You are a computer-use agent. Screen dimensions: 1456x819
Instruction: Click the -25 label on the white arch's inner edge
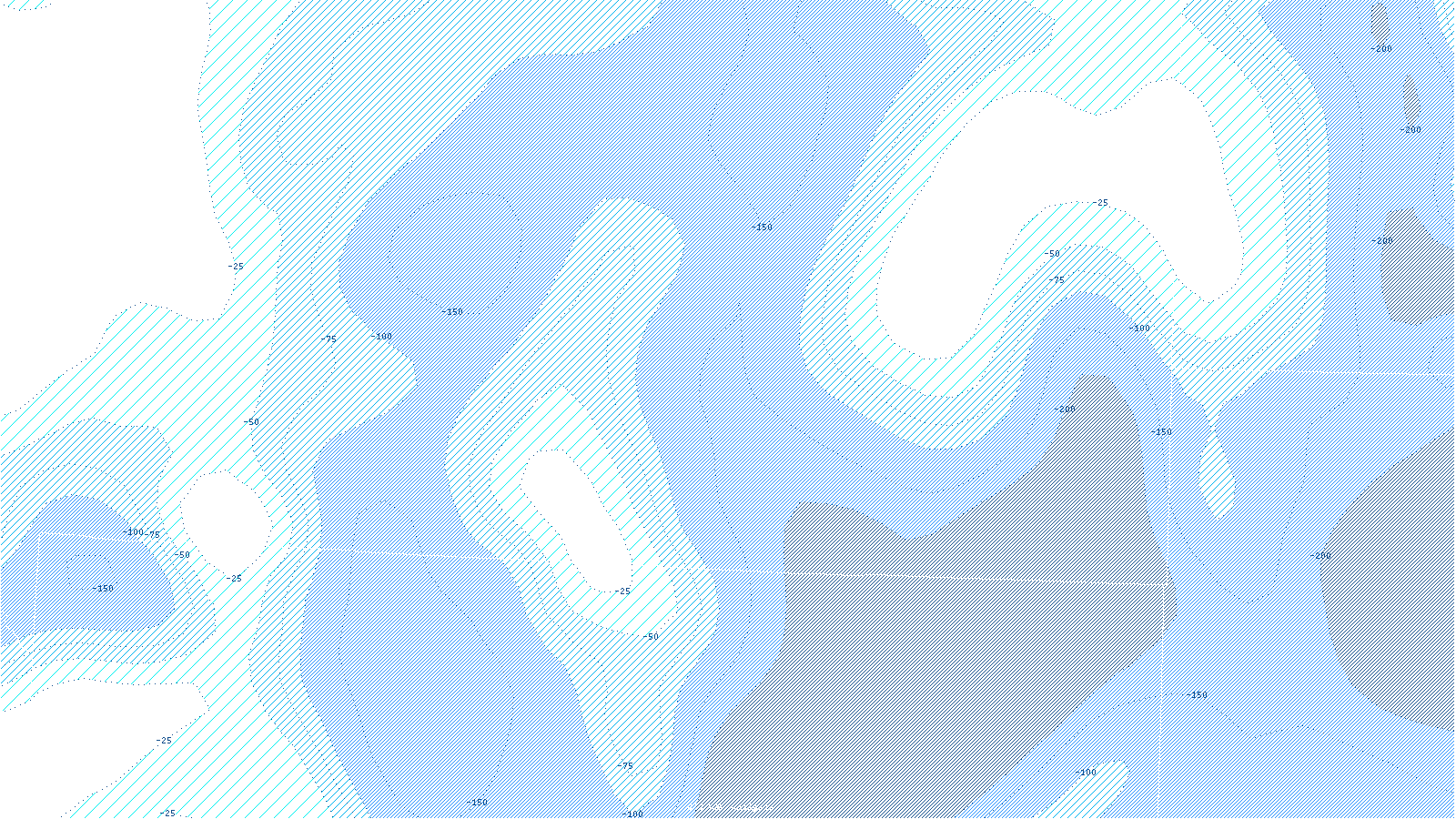(1100, 203)
